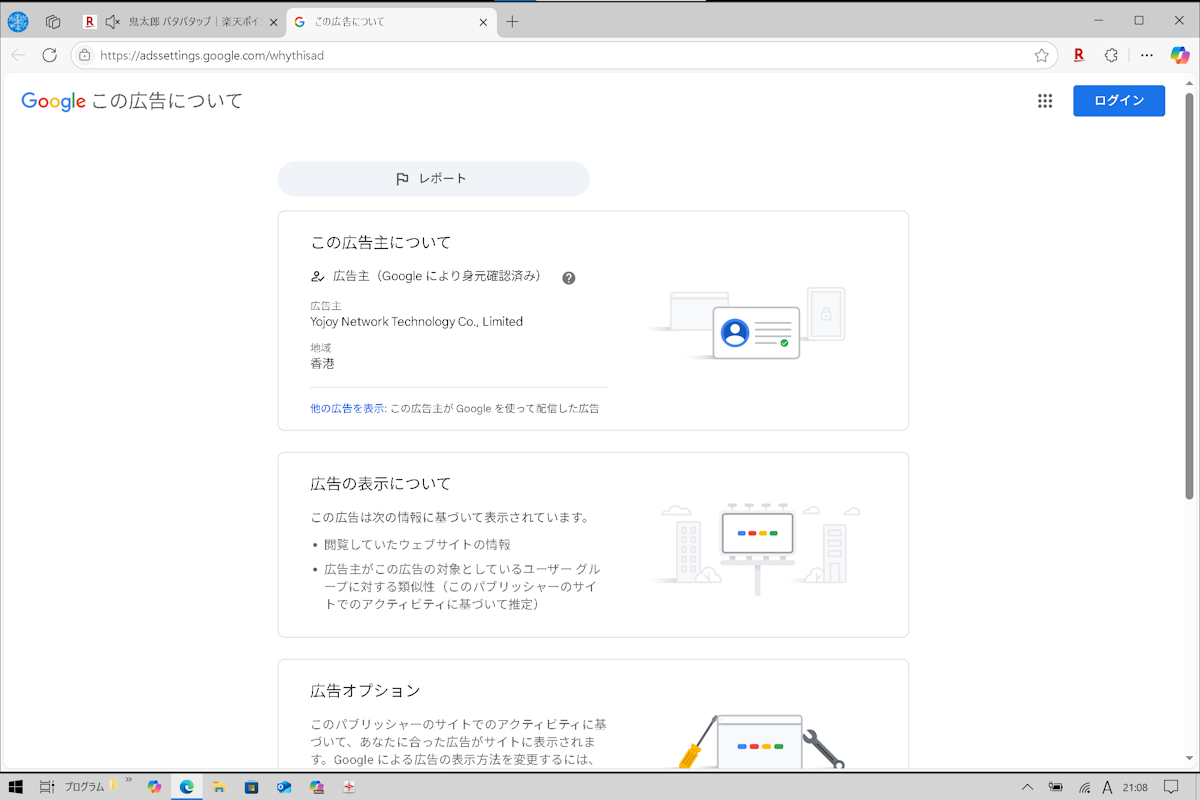1200x800 pixels.
Task: Open the Microsoft 365 Copilot taskbar icon
Action: click(x=317, y=787)
